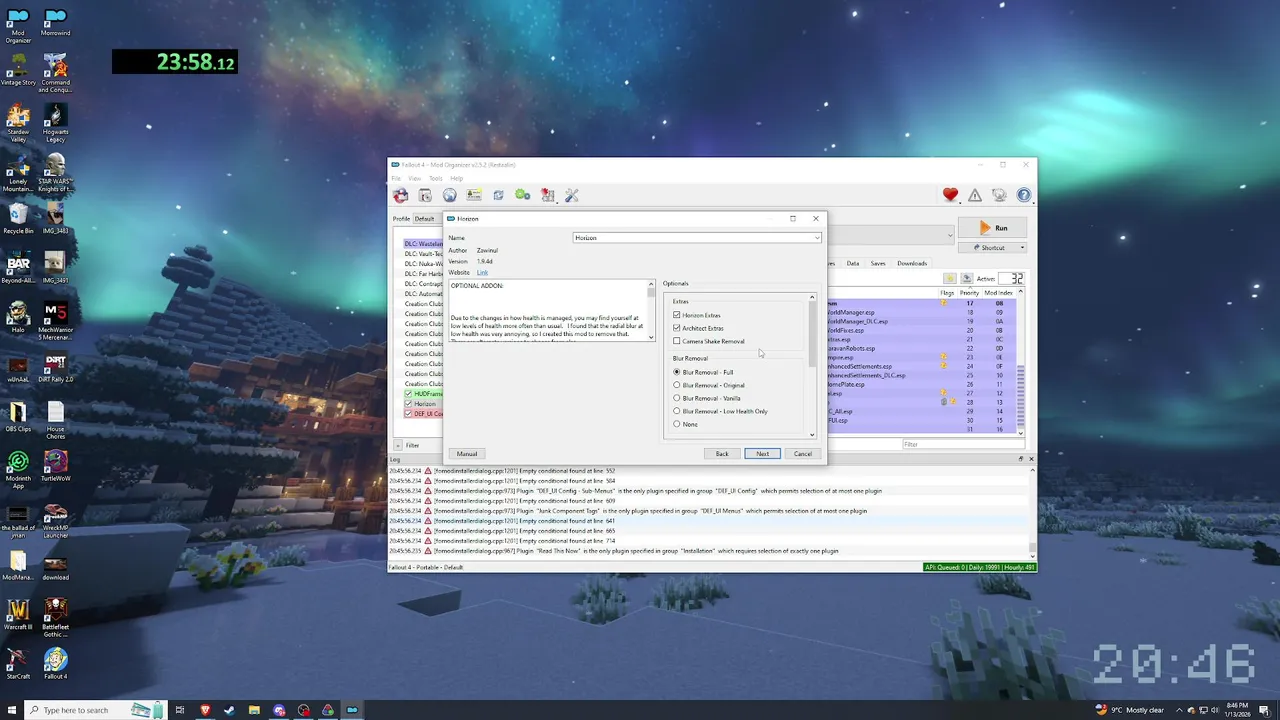Switch to the Downloads tab

click(x=912, y=263)
